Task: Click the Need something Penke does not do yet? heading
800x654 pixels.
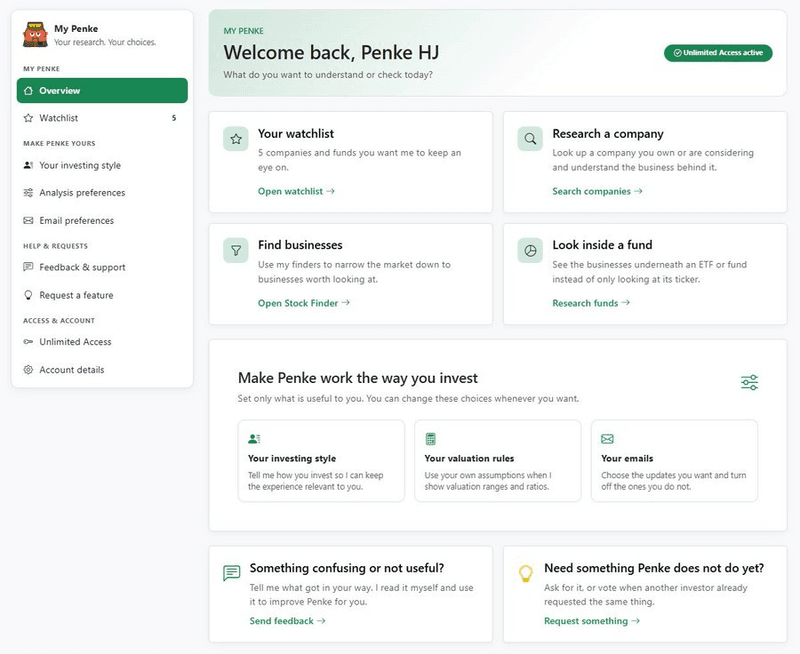Action: (x=654, y=568)
